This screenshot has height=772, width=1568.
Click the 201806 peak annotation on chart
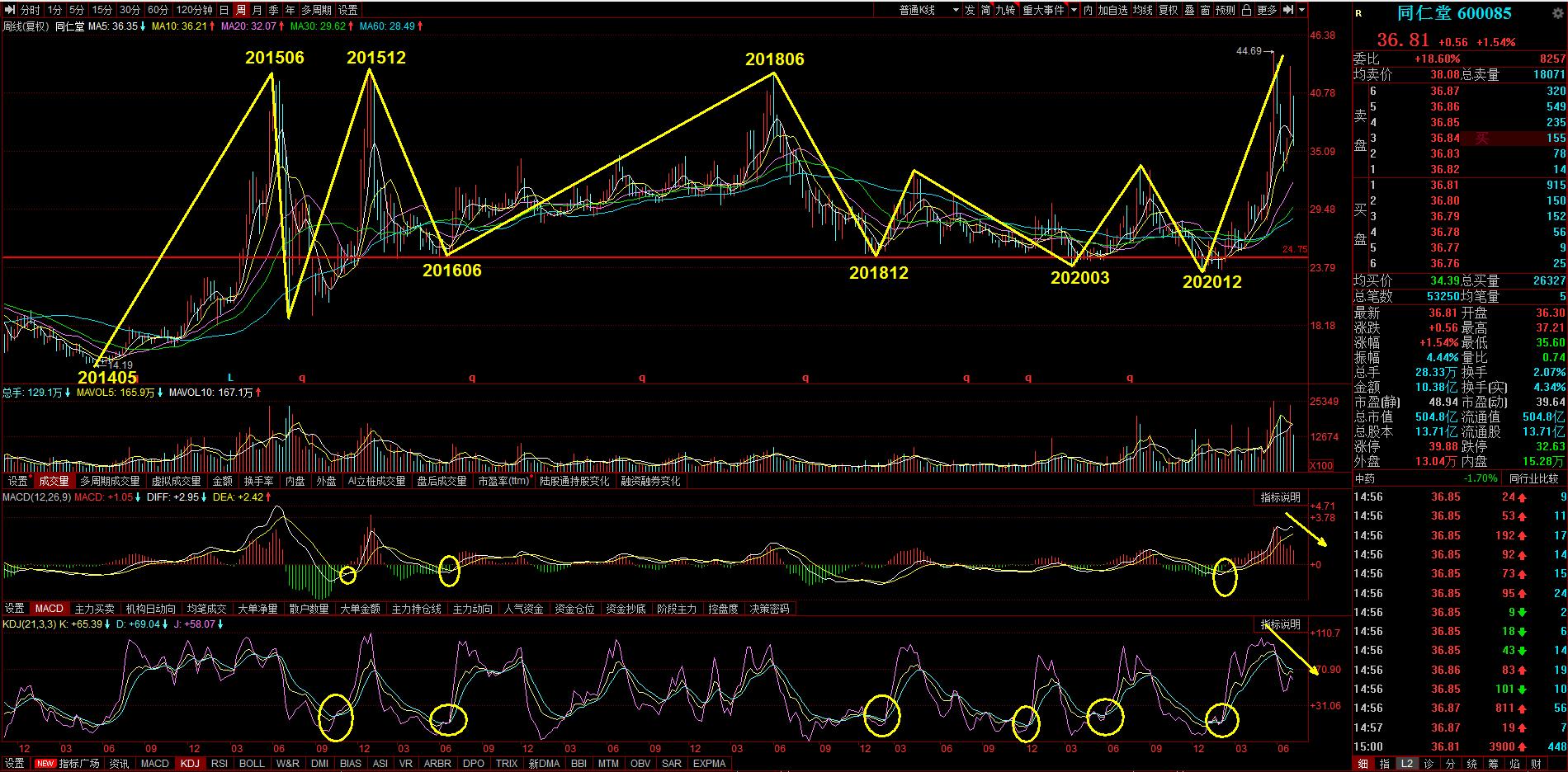pos(774,59)
